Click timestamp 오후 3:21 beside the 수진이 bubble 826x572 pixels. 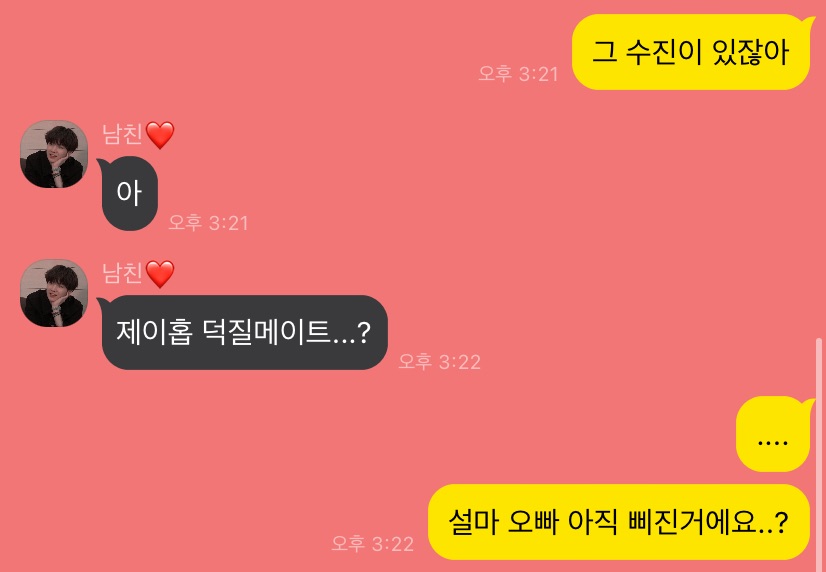518,74
